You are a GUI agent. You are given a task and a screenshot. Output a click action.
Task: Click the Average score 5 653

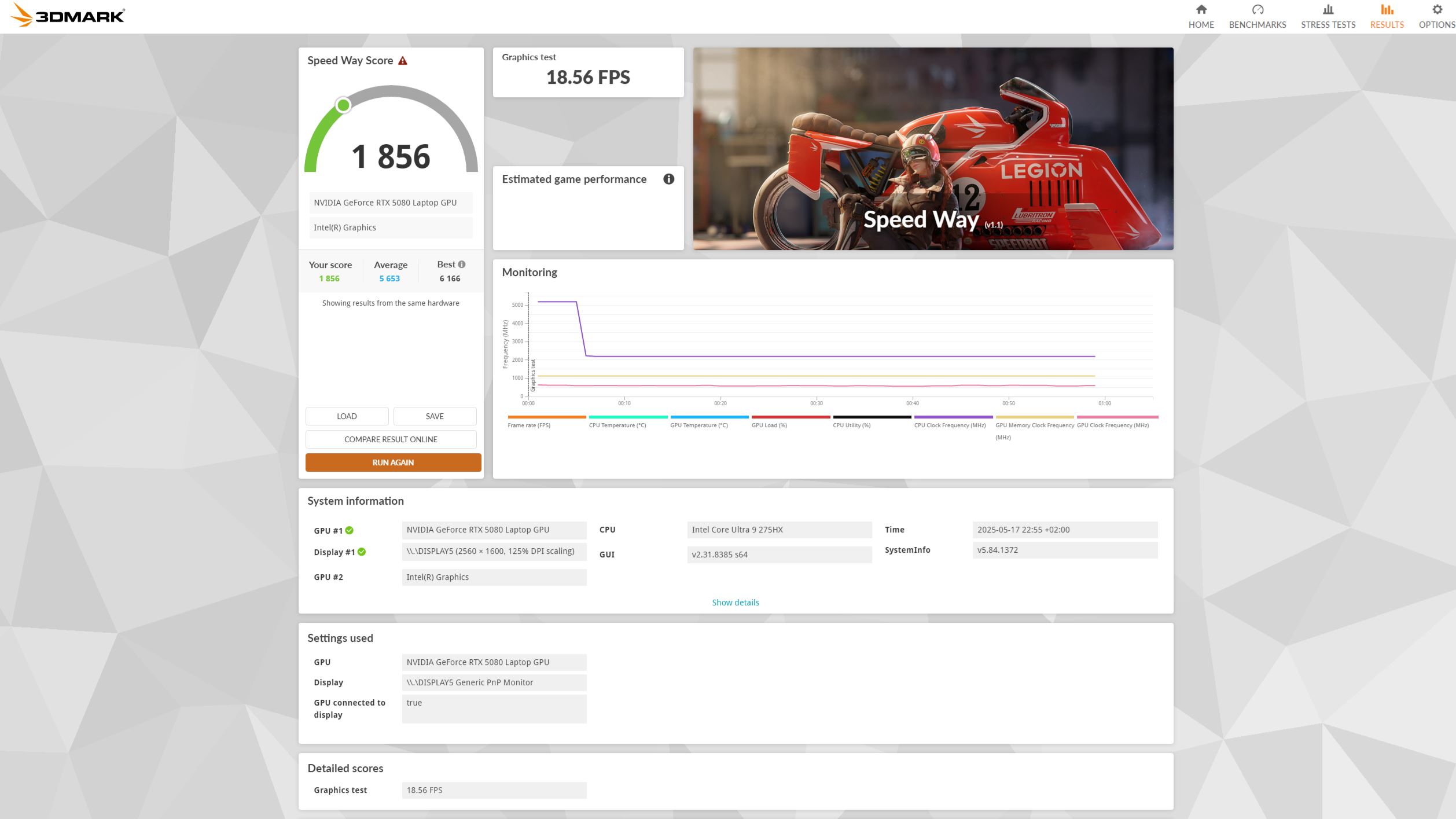click(389, 278)
